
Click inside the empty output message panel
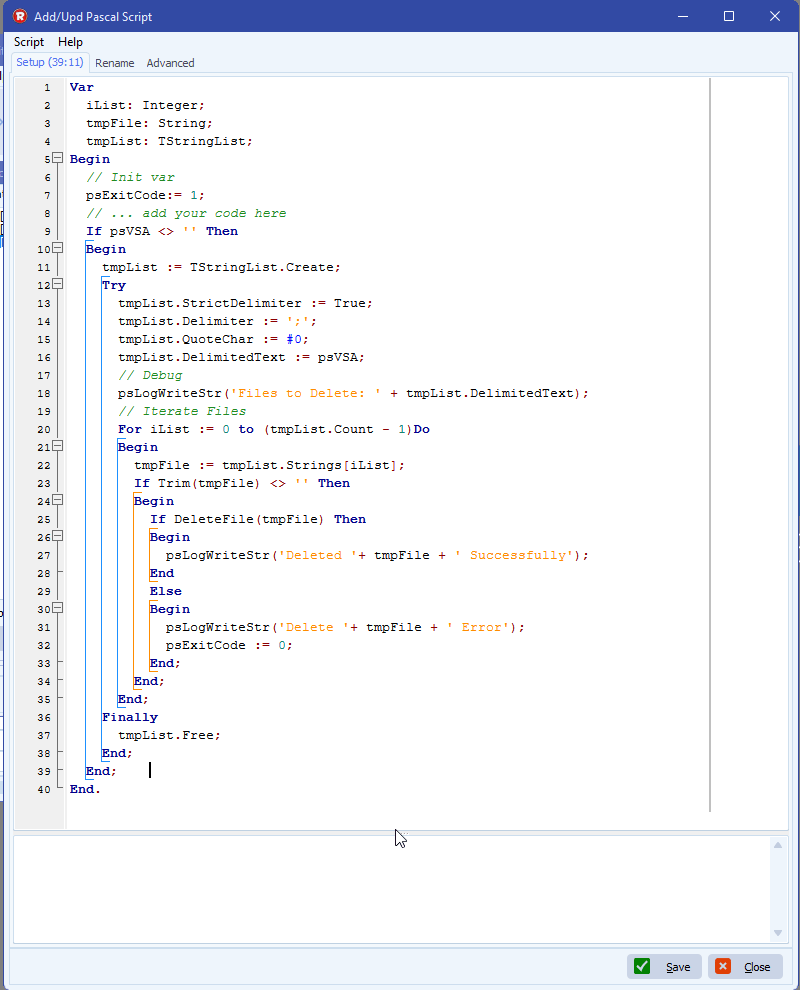(x=391, y=889)
